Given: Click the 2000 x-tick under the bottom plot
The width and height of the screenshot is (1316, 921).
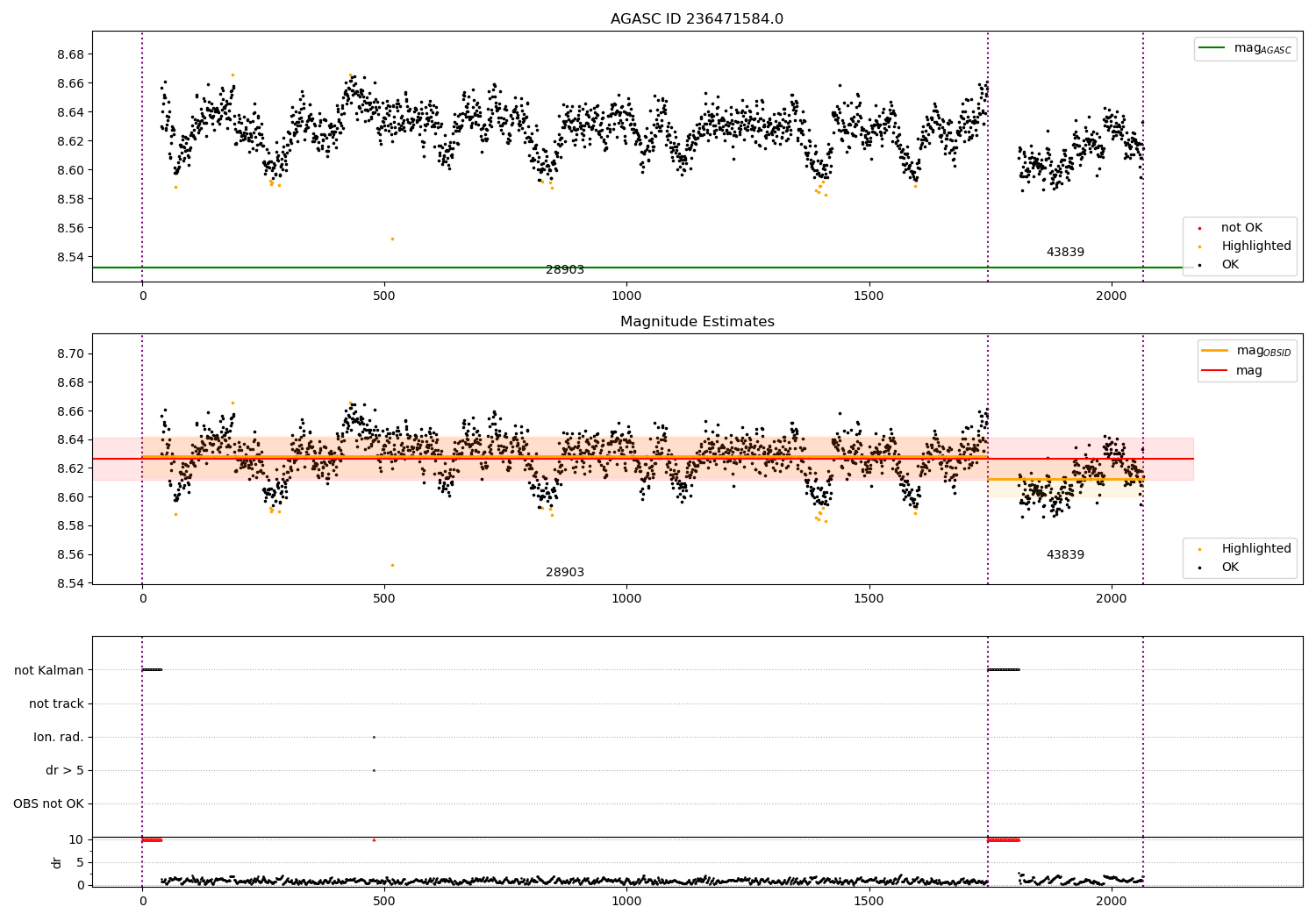Looking at the screenshot, I should point(1112,901).
